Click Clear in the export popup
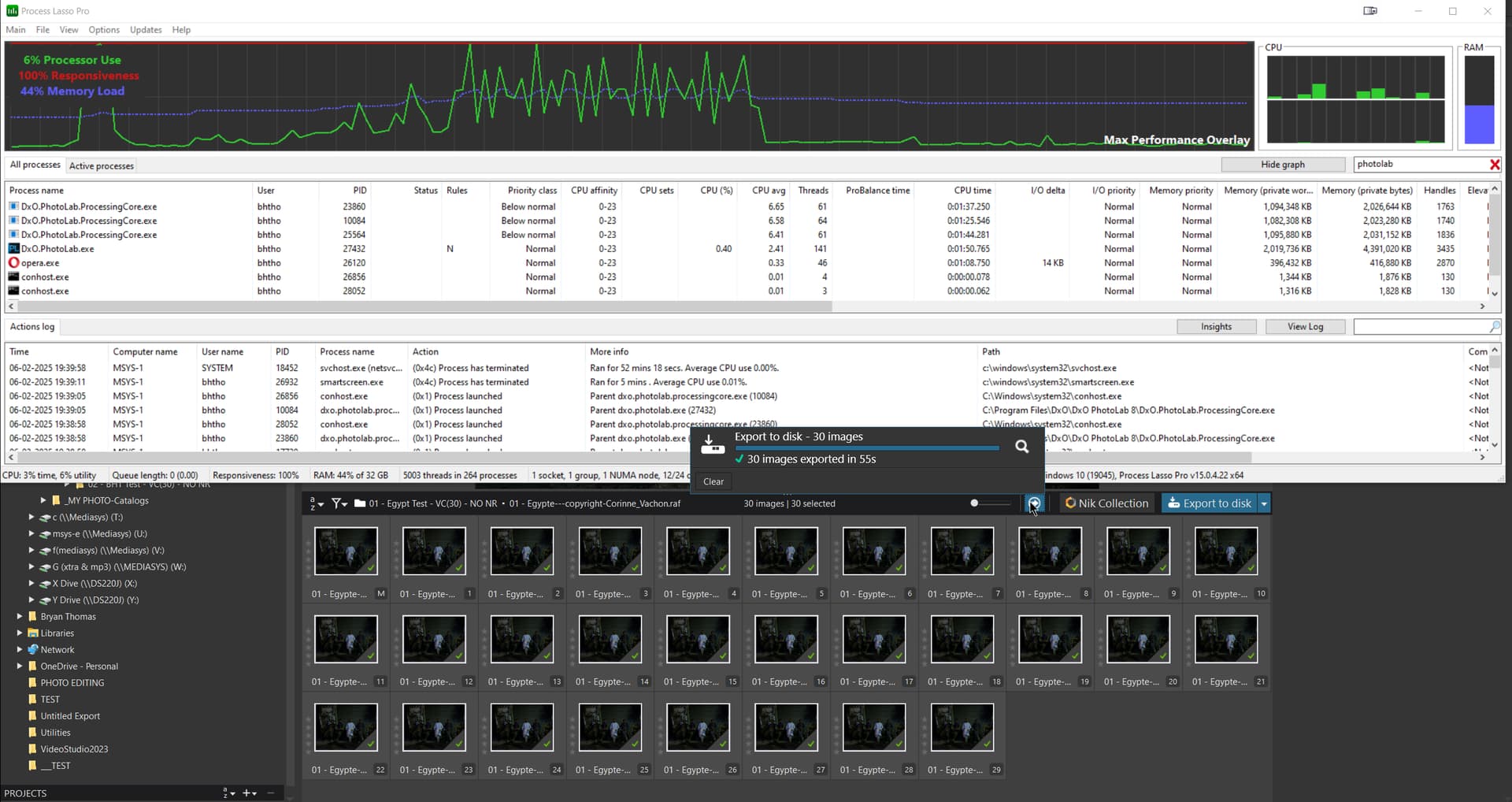This screenshot has height=802, width=1512. 713,481
